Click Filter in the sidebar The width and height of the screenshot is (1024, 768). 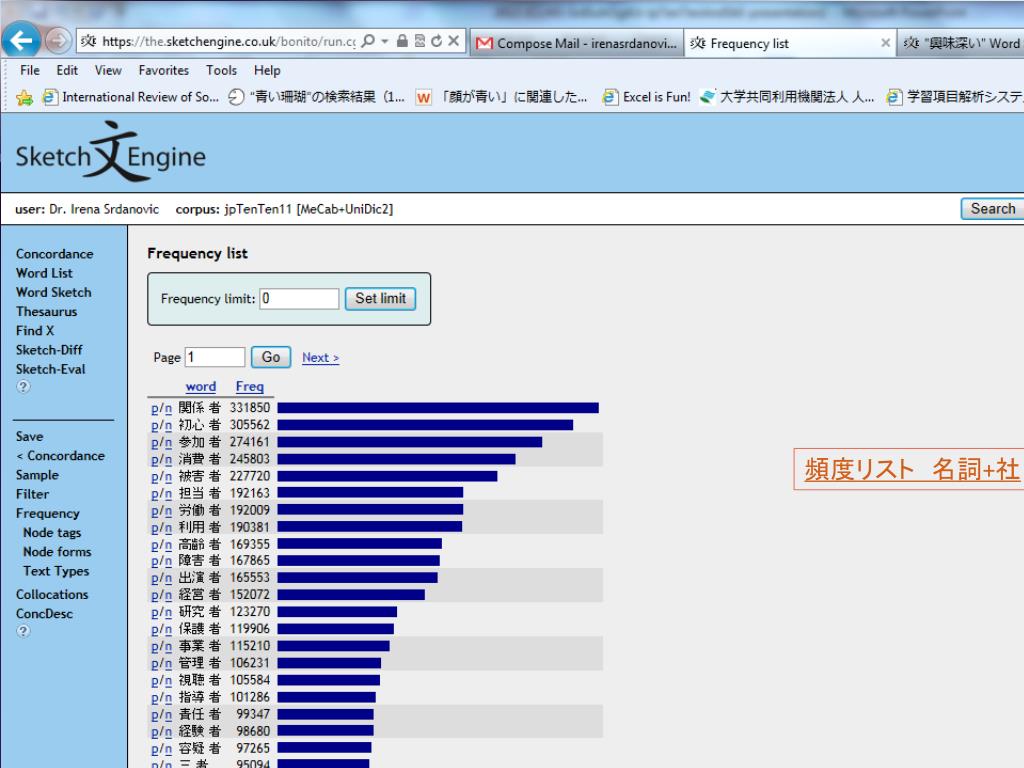coord(32,494)
